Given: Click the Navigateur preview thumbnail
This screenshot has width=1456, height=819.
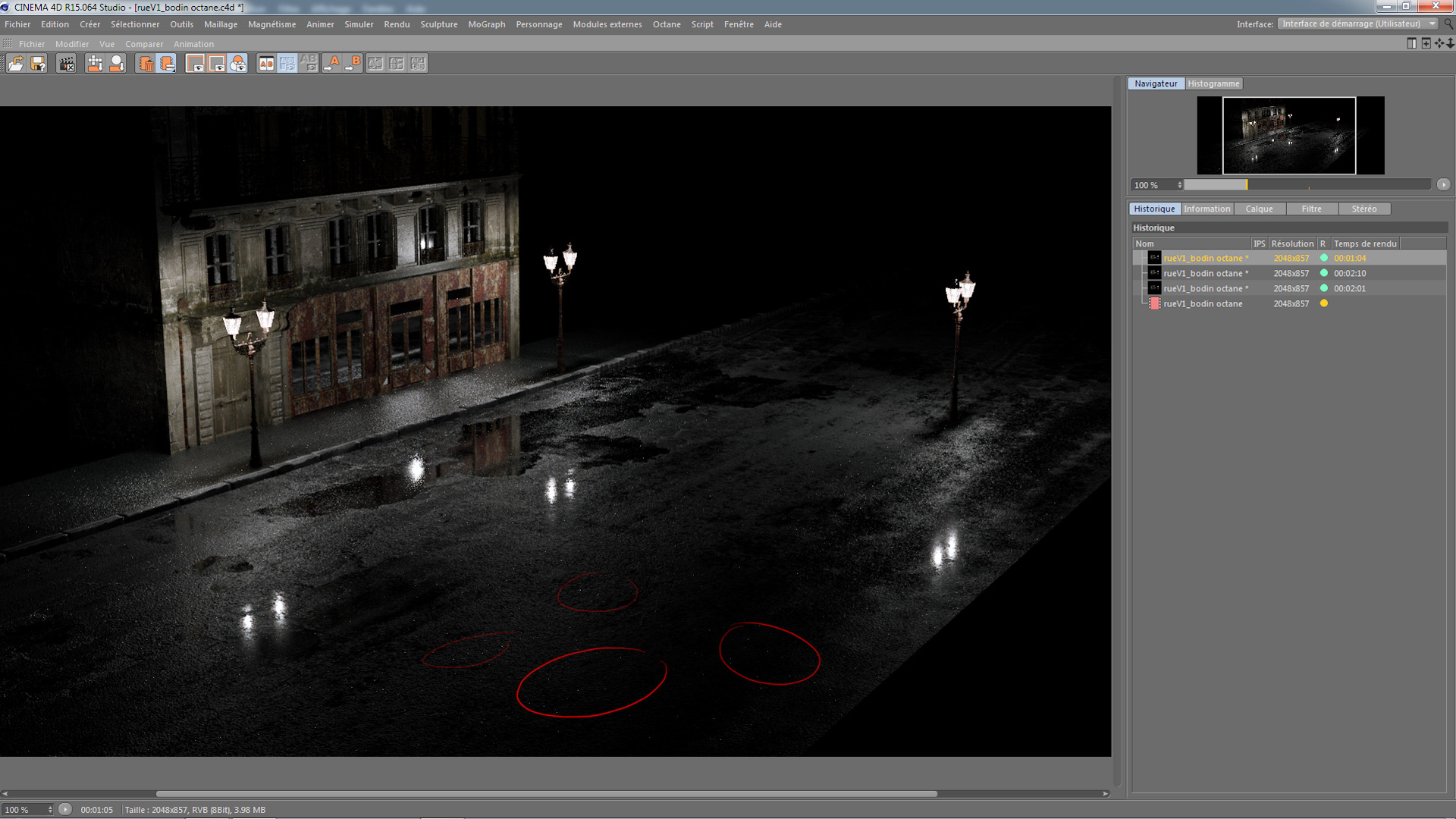Looking at the screenshot, I should point(1289,136).
